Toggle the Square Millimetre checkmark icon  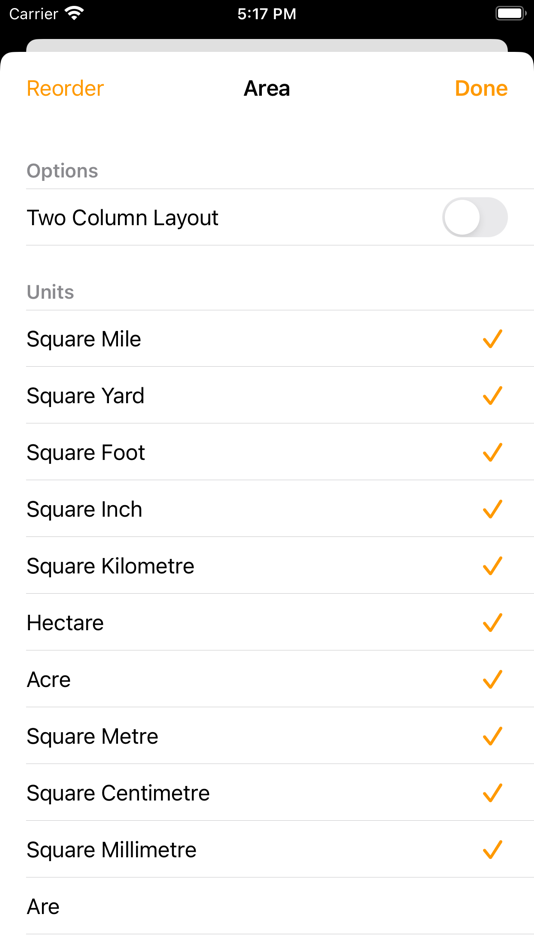[492, 849]
